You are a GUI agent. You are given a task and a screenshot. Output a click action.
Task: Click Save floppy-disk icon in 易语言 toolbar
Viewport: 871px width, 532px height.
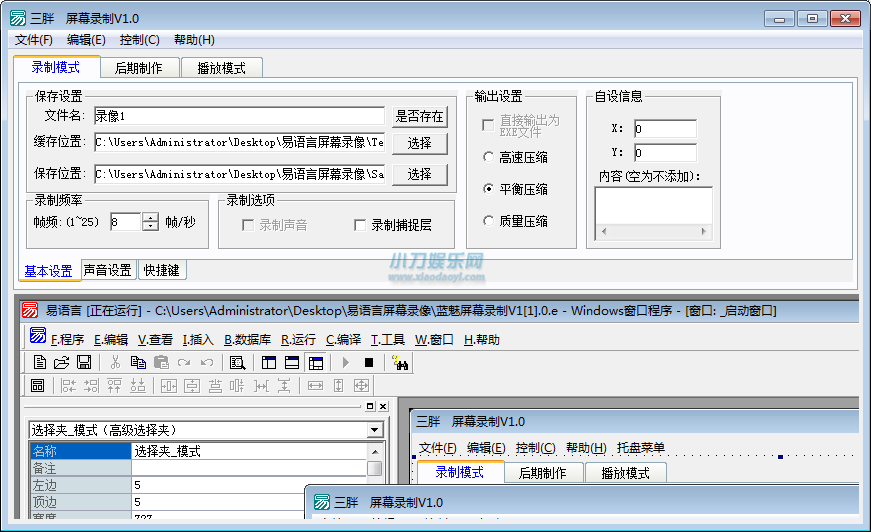tap(84, 363)
